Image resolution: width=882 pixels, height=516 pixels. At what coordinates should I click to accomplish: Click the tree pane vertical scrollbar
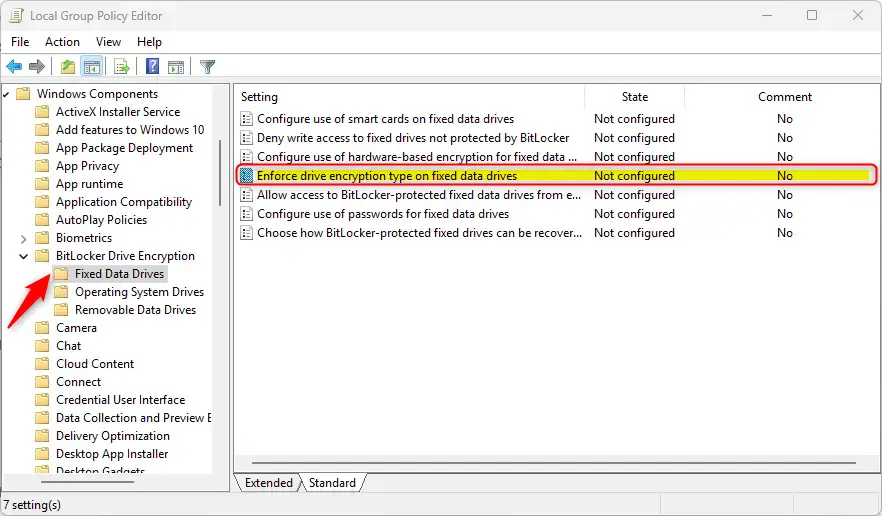pos(219,172)
